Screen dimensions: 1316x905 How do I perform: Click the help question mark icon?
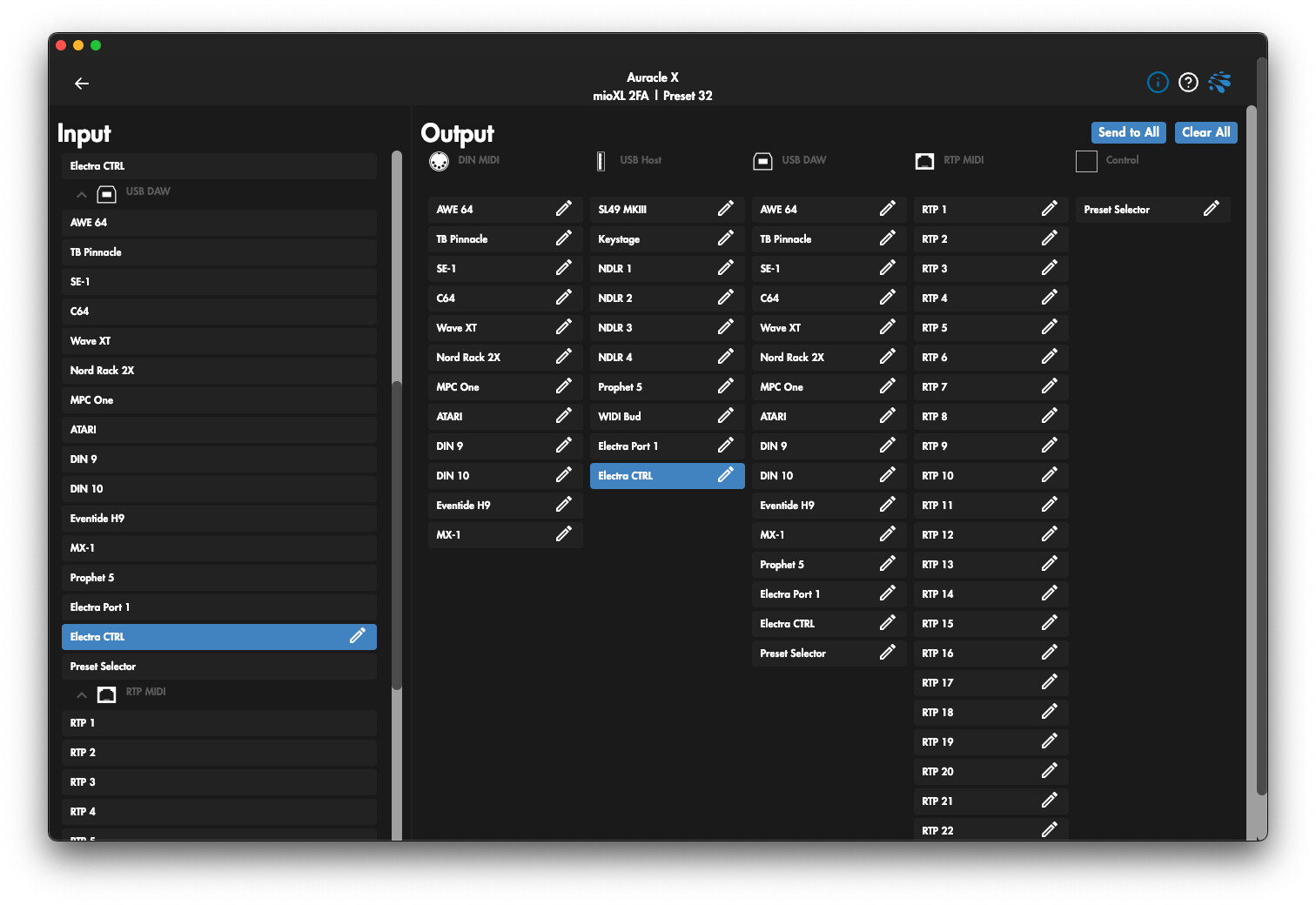pyautogui.click(x=1188, y=82)
